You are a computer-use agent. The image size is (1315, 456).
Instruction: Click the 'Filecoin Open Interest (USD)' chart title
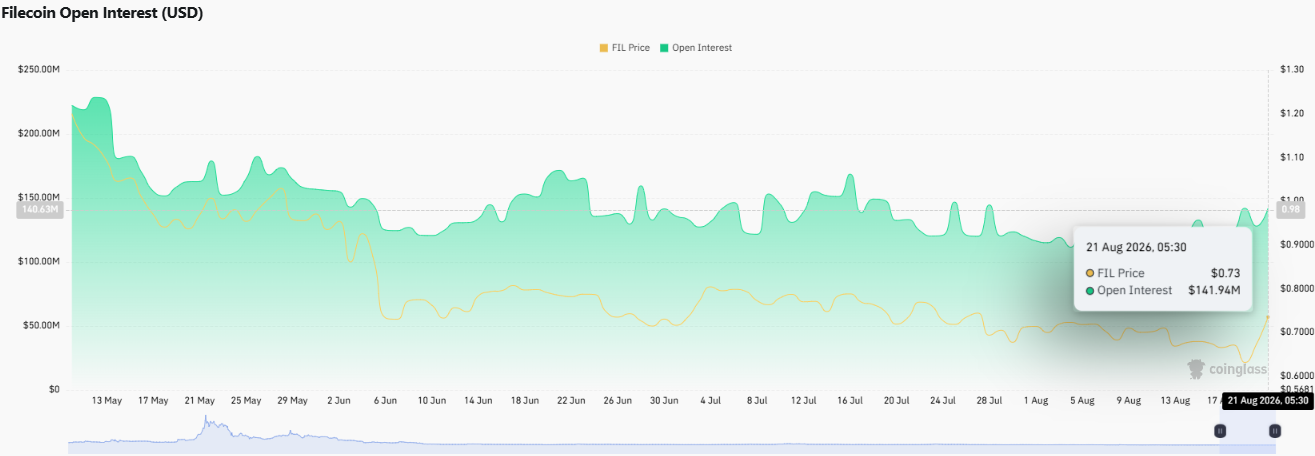click(x=103, y=13)
